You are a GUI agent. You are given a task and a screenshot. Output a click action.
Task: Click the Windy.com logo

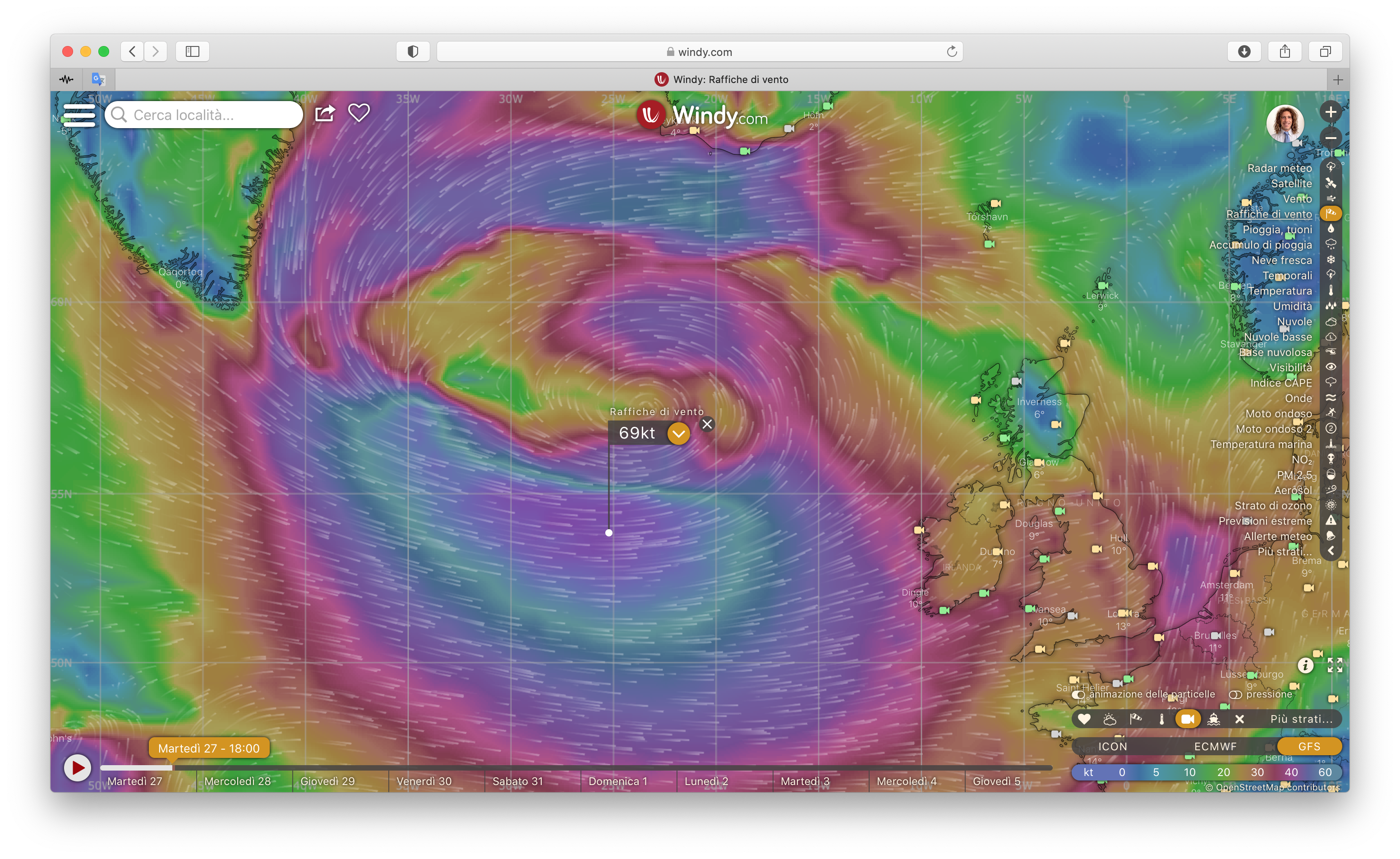[x=702, y=115]
